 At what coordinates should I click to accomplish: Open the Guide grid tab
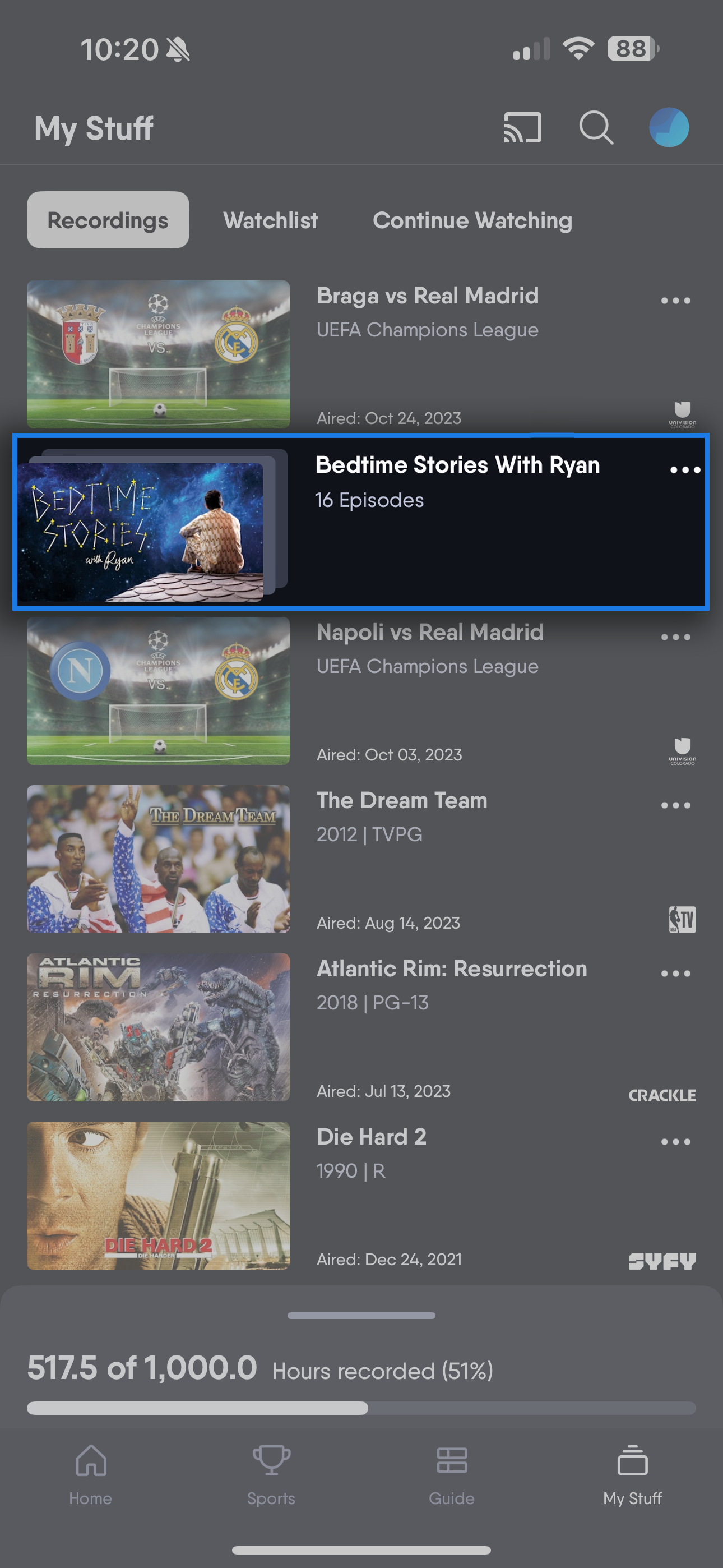tap(452, 1475)
